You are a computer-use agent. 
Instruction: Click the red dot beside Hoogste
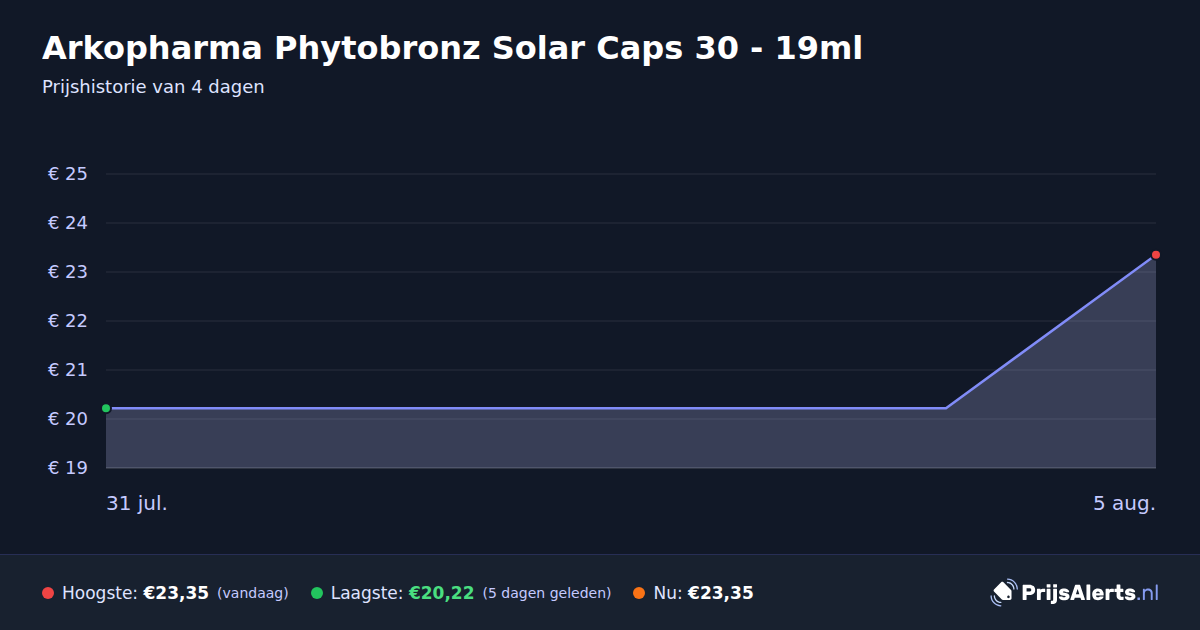click(48, 593)
